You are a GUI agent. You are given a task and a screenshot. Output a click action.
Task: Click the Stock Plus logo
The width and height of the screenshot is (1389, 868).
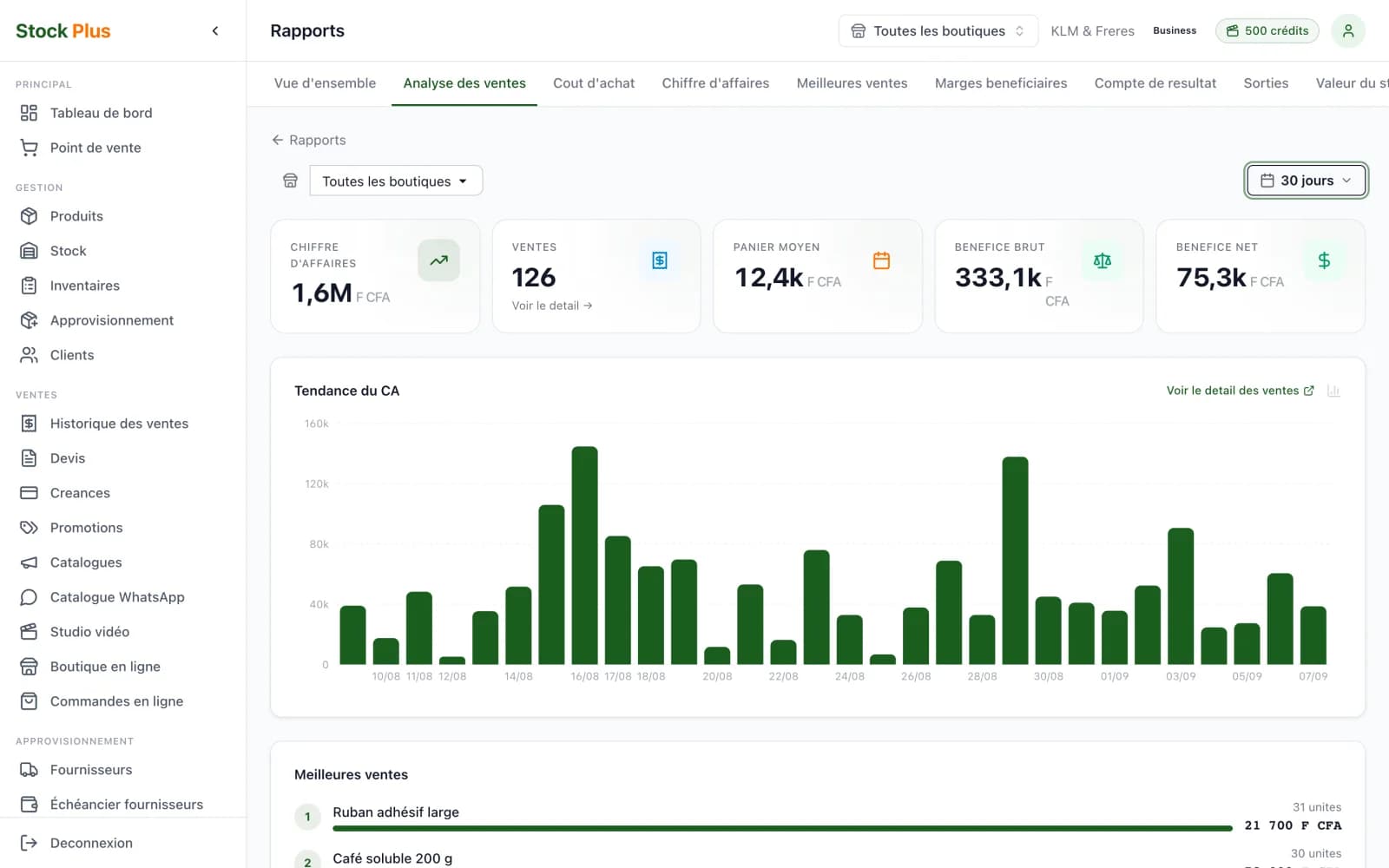click(63, 31)
